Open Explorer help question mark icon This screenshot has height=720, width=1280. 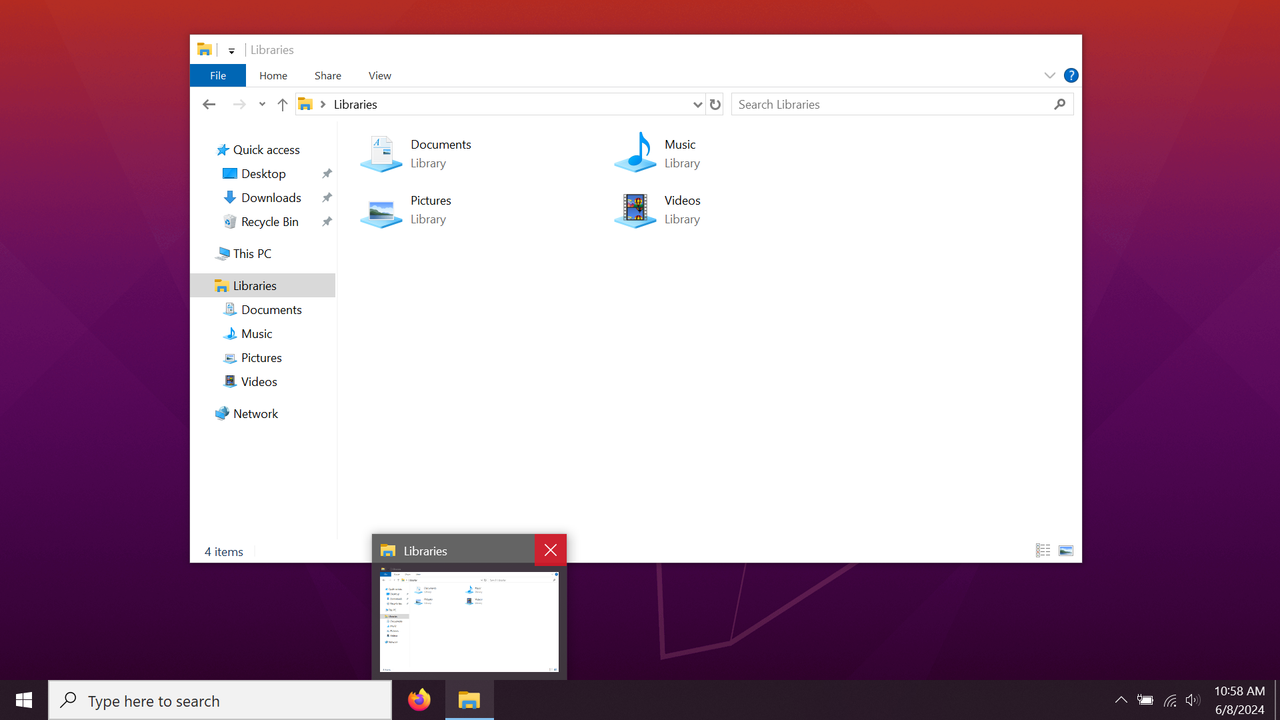[1071, 76]
